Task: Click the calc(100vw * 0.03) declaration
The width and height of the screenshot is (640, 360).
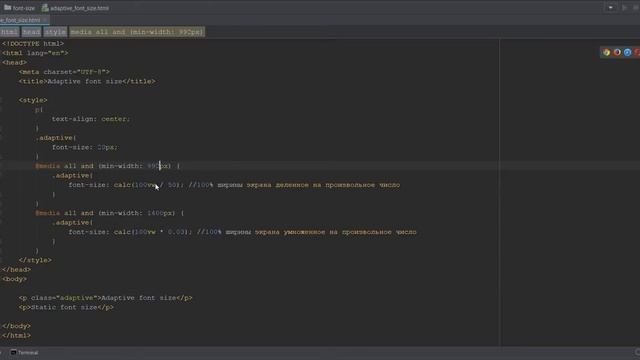Action: (x=130, y=232)
